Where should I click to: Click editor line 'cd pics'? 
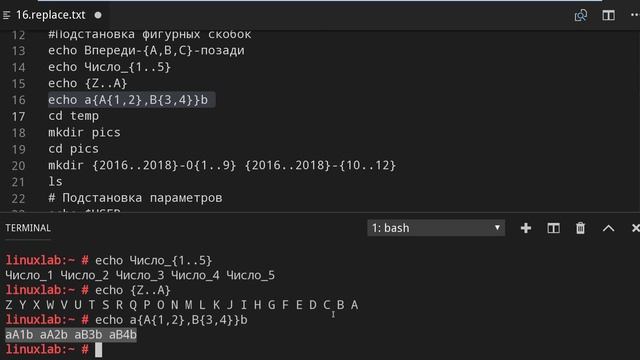tap(73, 149)
